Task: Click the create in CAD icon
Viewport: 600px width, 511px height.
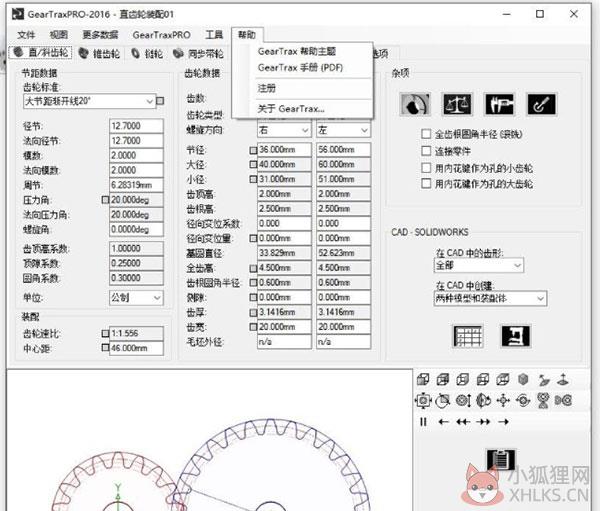Action: (516, 336)
